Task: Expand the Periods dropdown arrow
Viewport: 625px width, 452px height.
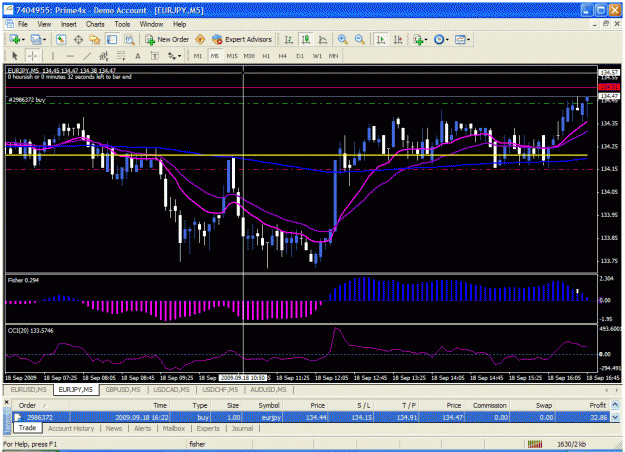Action: (x=447, y=39)
